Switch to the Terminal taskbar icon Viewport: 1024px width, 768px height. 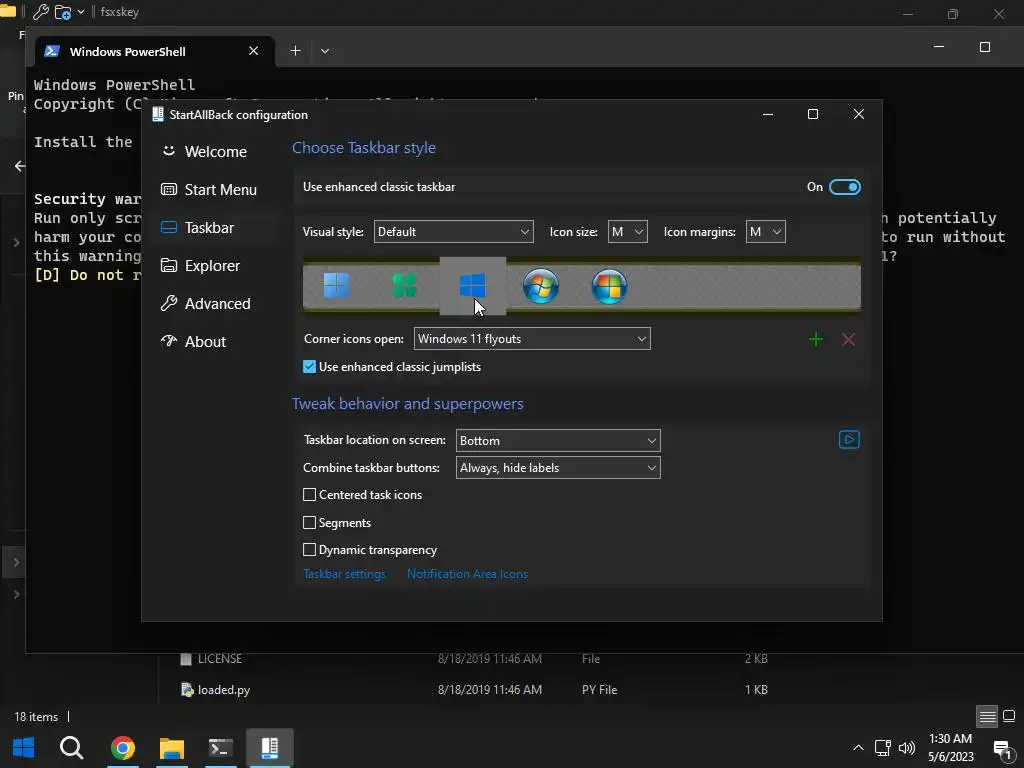pos(221,747)
